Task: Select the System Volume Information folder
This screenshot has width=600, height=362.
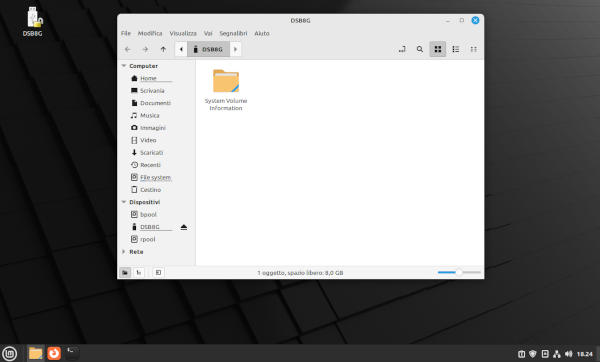Action: [x=226, y=90]
